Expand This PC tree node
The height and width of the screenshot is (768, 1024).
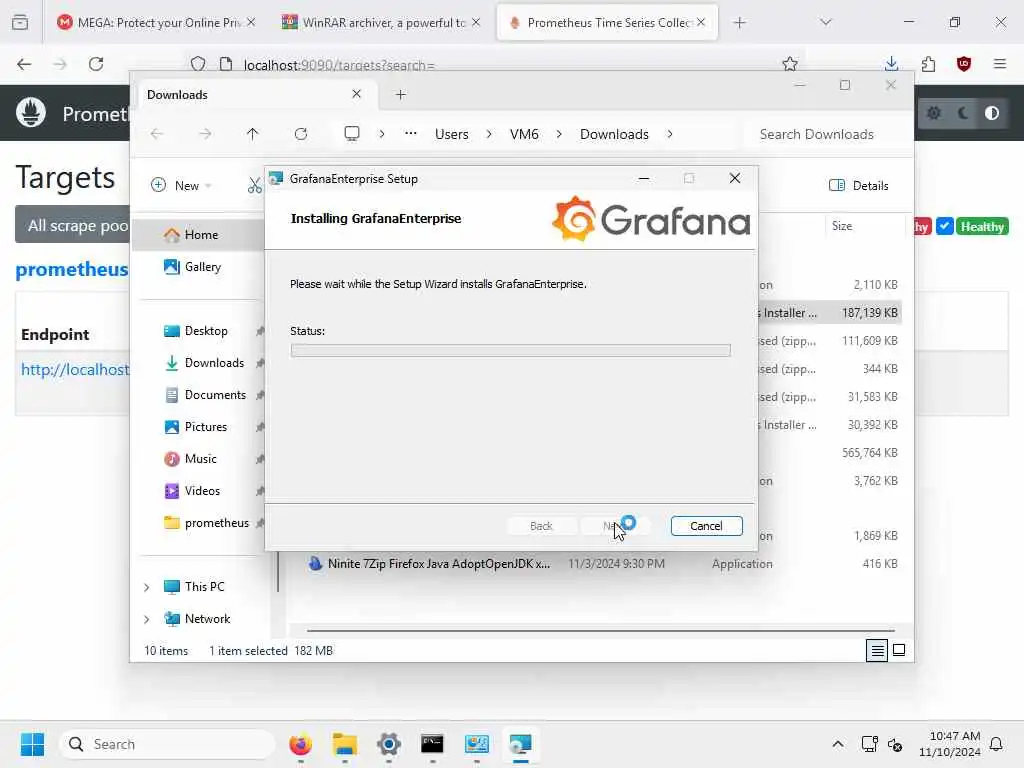[147, 587]
